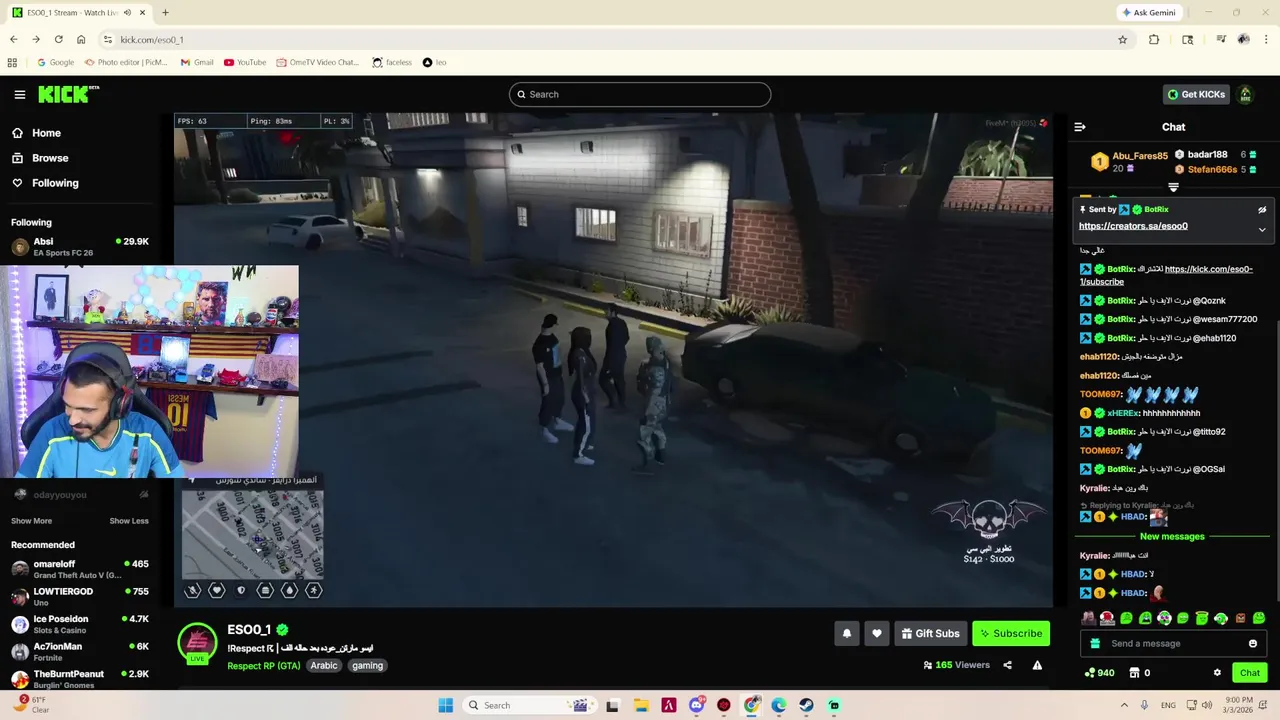Image resolution: width=1280 pixels, height=720 pixels.
Task: Report the stream with warning icon
Action: pyautogui.click(x=1037, y=665)
